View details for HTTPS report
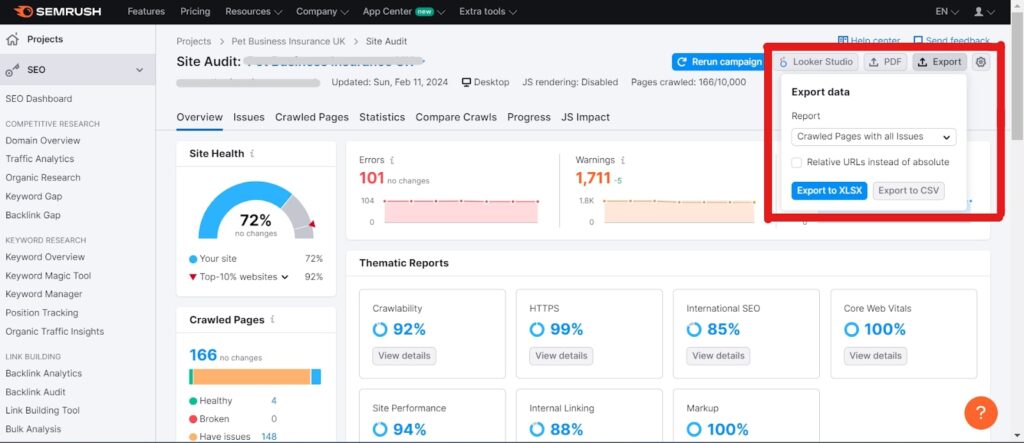Viewport: 1024px width, 443px height. [x=561, y=356]
